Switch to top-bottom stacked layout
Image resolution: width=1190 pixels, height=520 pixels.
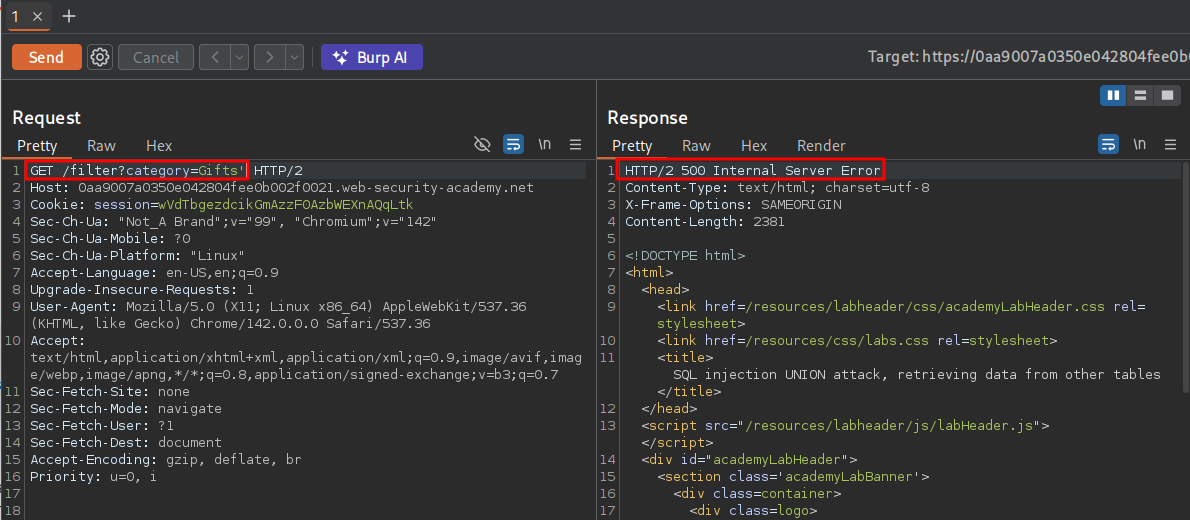point(1140,95)
